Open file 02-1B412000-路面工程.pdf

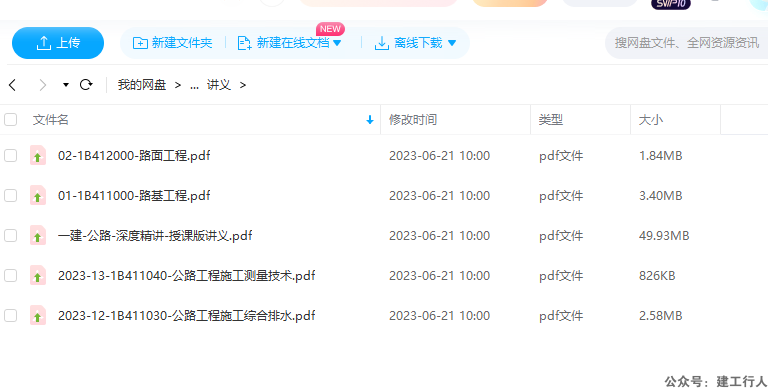pyautogui.click(x=134, y=156)
